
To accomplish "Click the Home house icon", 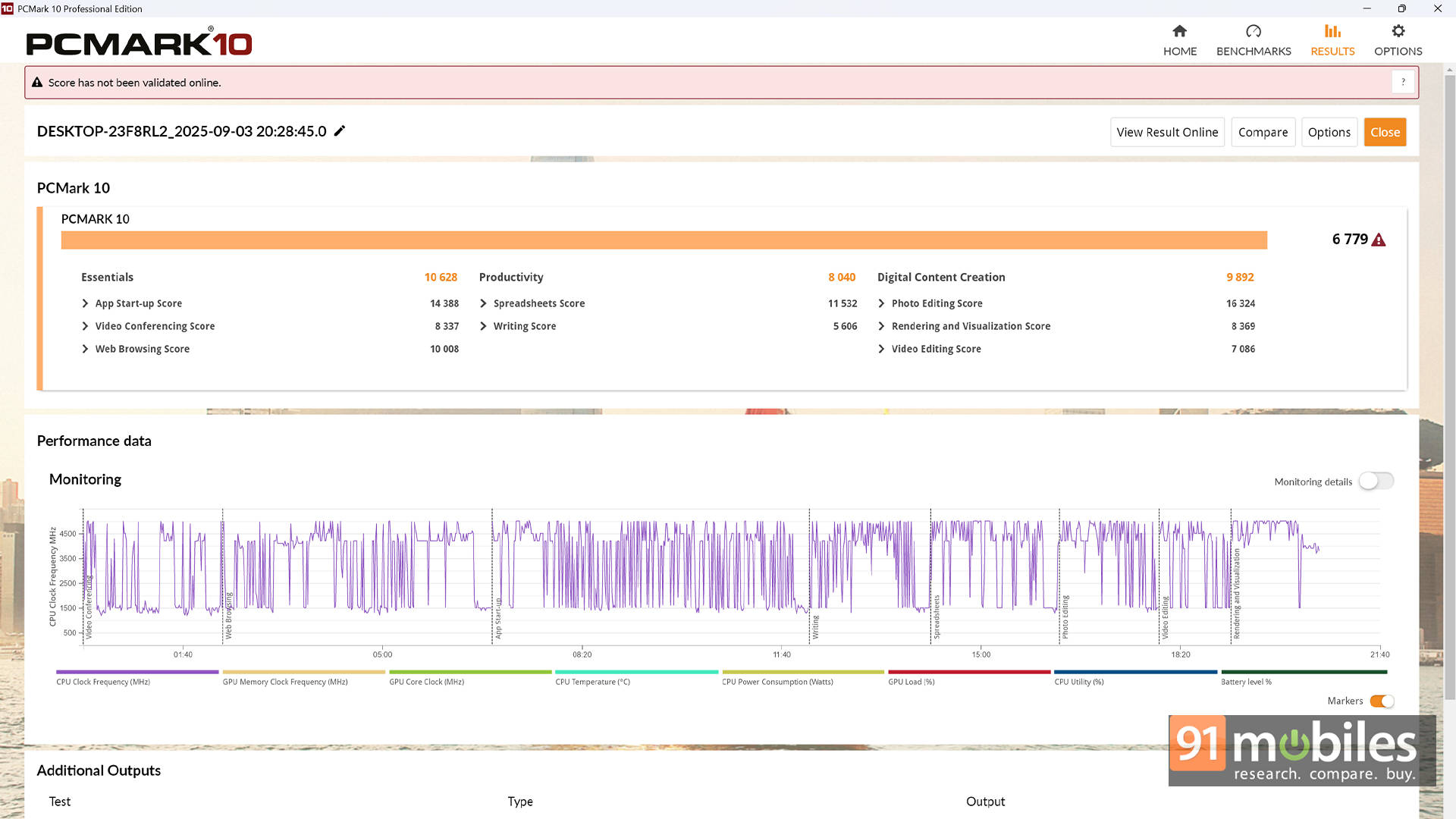I will 1179,31.
